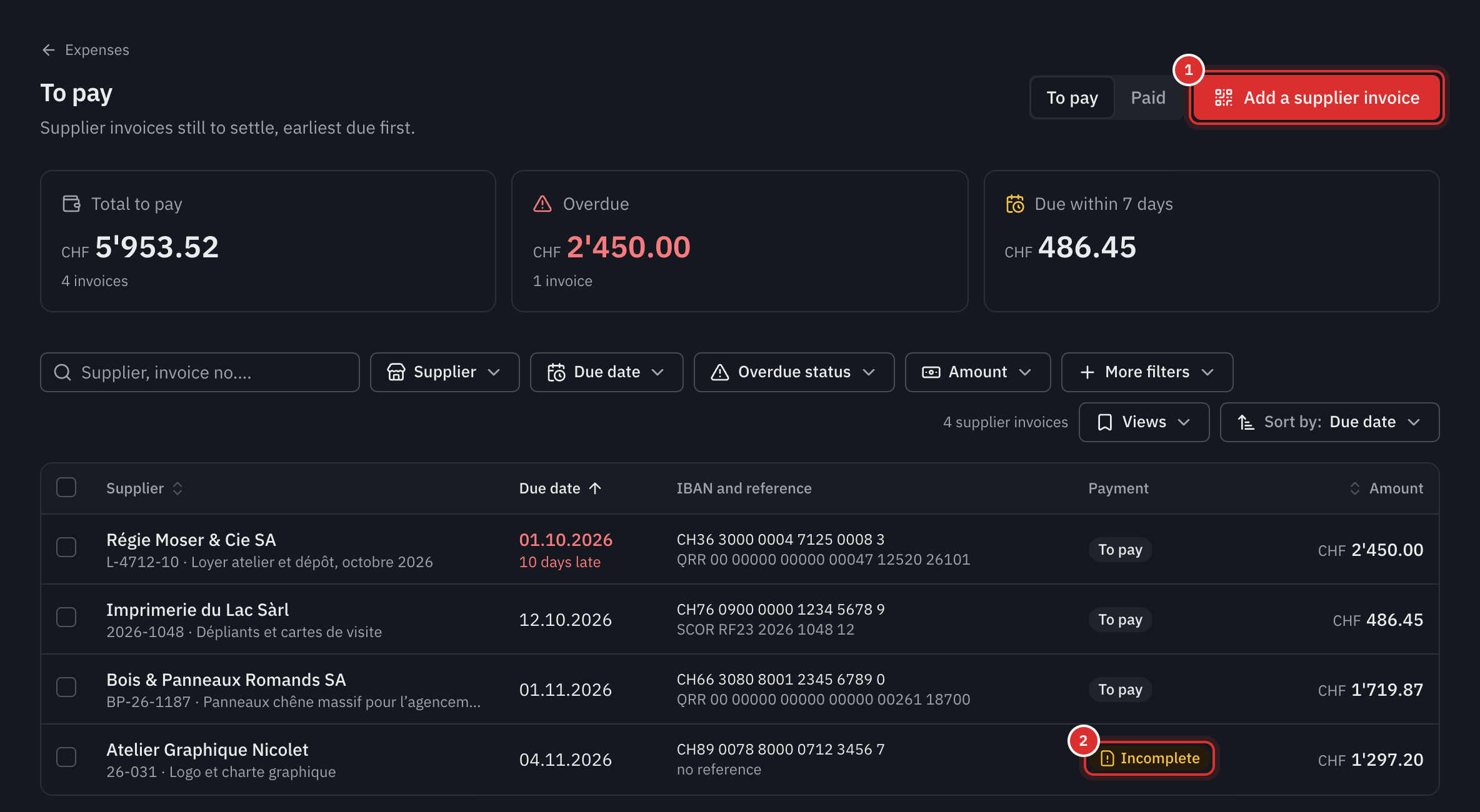Expand the Overdue status filter
Screen dimensions: 1480x812
point(794,372)
